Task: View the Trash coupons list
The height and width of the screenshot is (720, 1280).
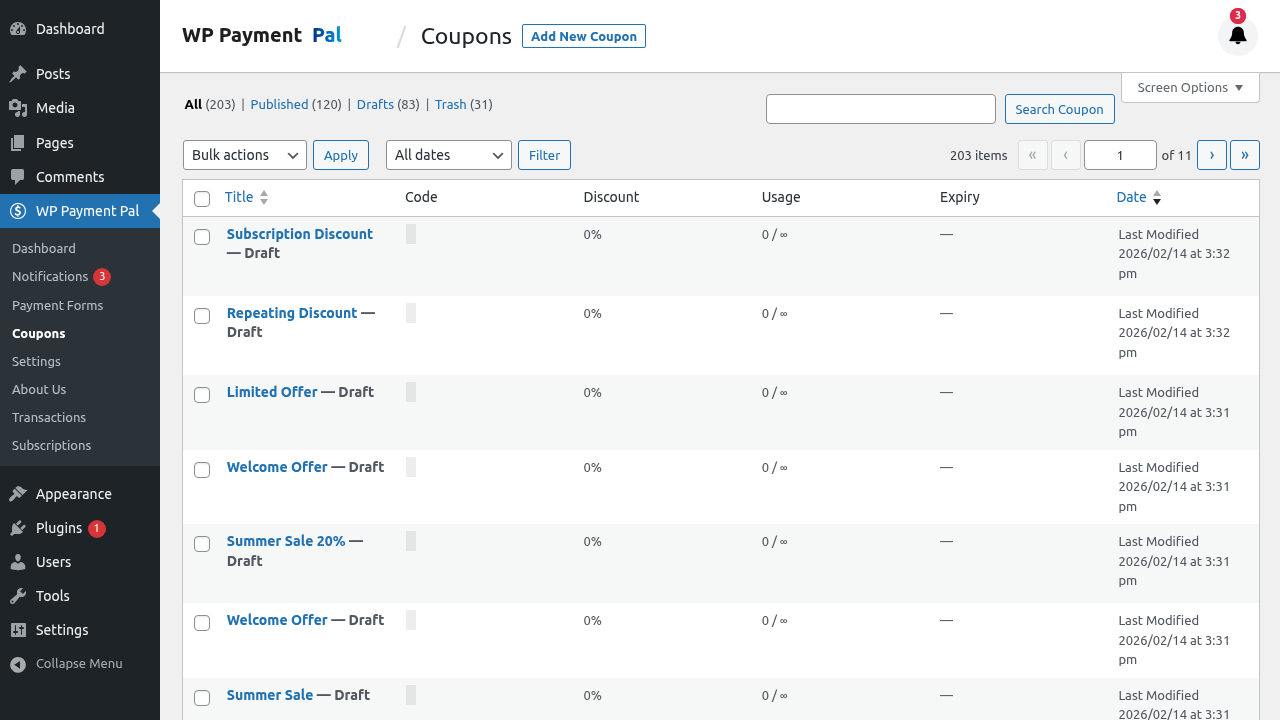Action: pyautogui.click(x=450, y=104)
